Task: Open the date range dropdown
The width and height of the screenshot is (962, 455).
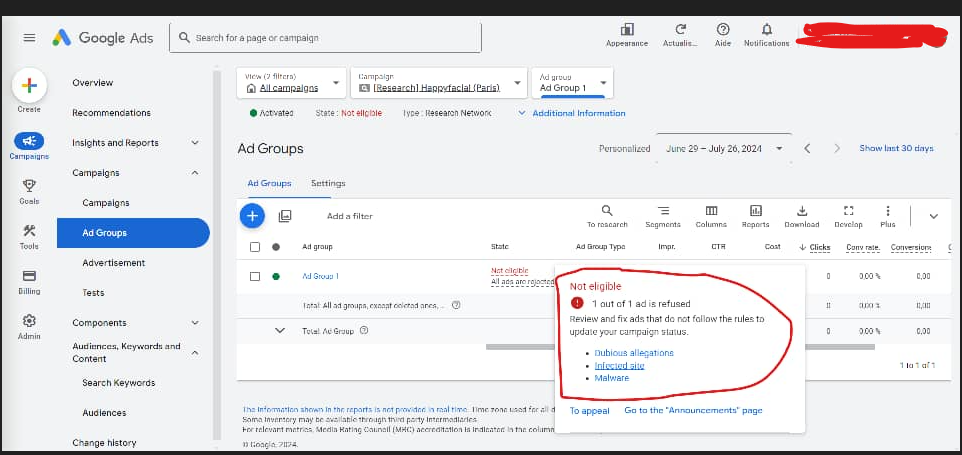Action: [724, 148]
